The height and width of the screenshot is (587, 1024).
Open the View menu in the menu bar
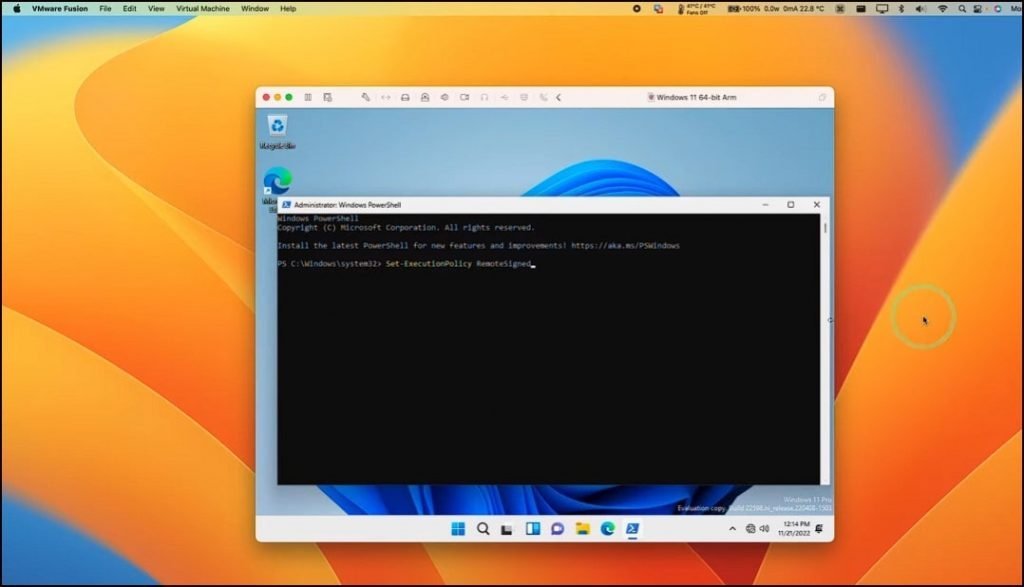155,8
